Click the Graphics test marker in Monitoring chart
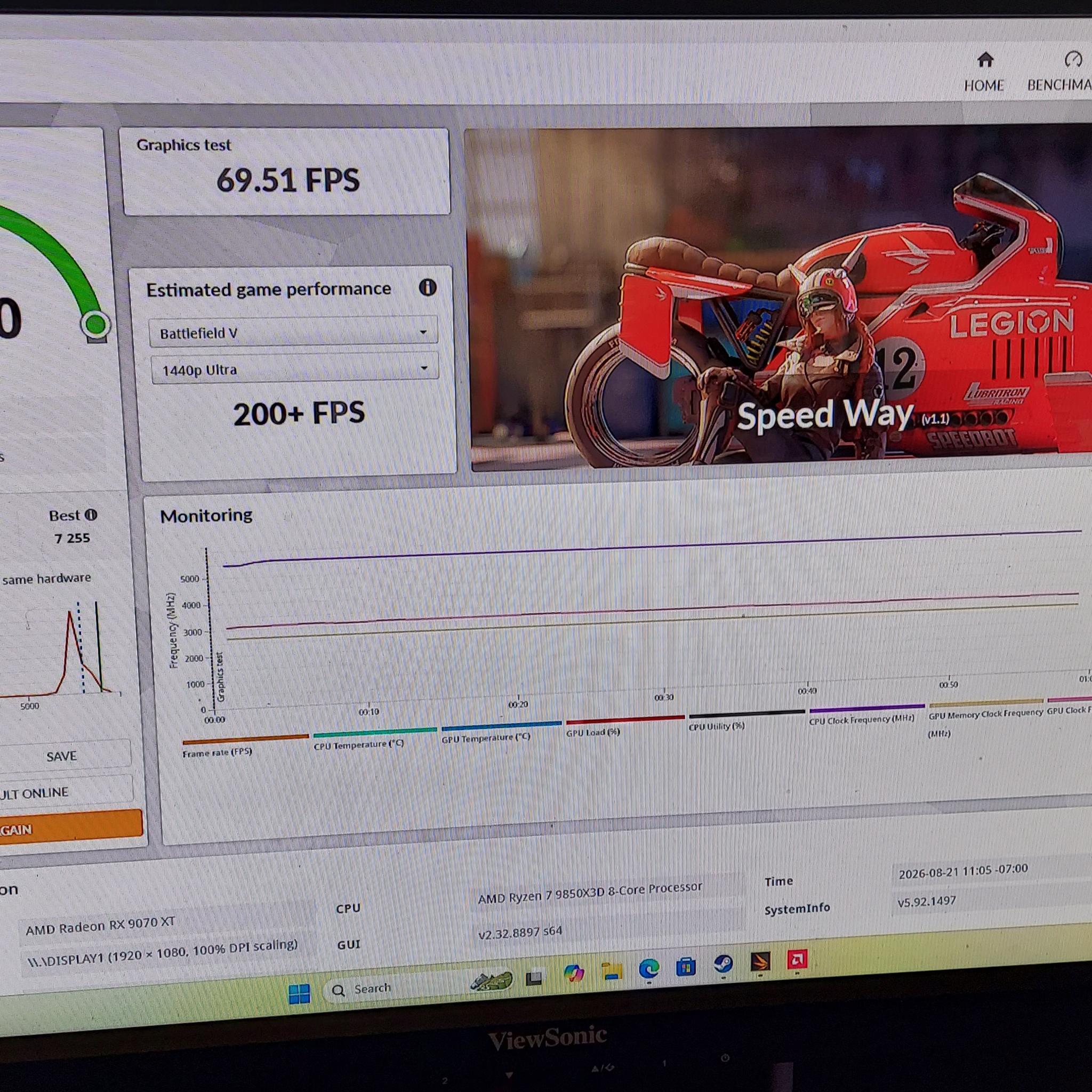Viewport: 1092px width, 1092px height. [220, 677]
